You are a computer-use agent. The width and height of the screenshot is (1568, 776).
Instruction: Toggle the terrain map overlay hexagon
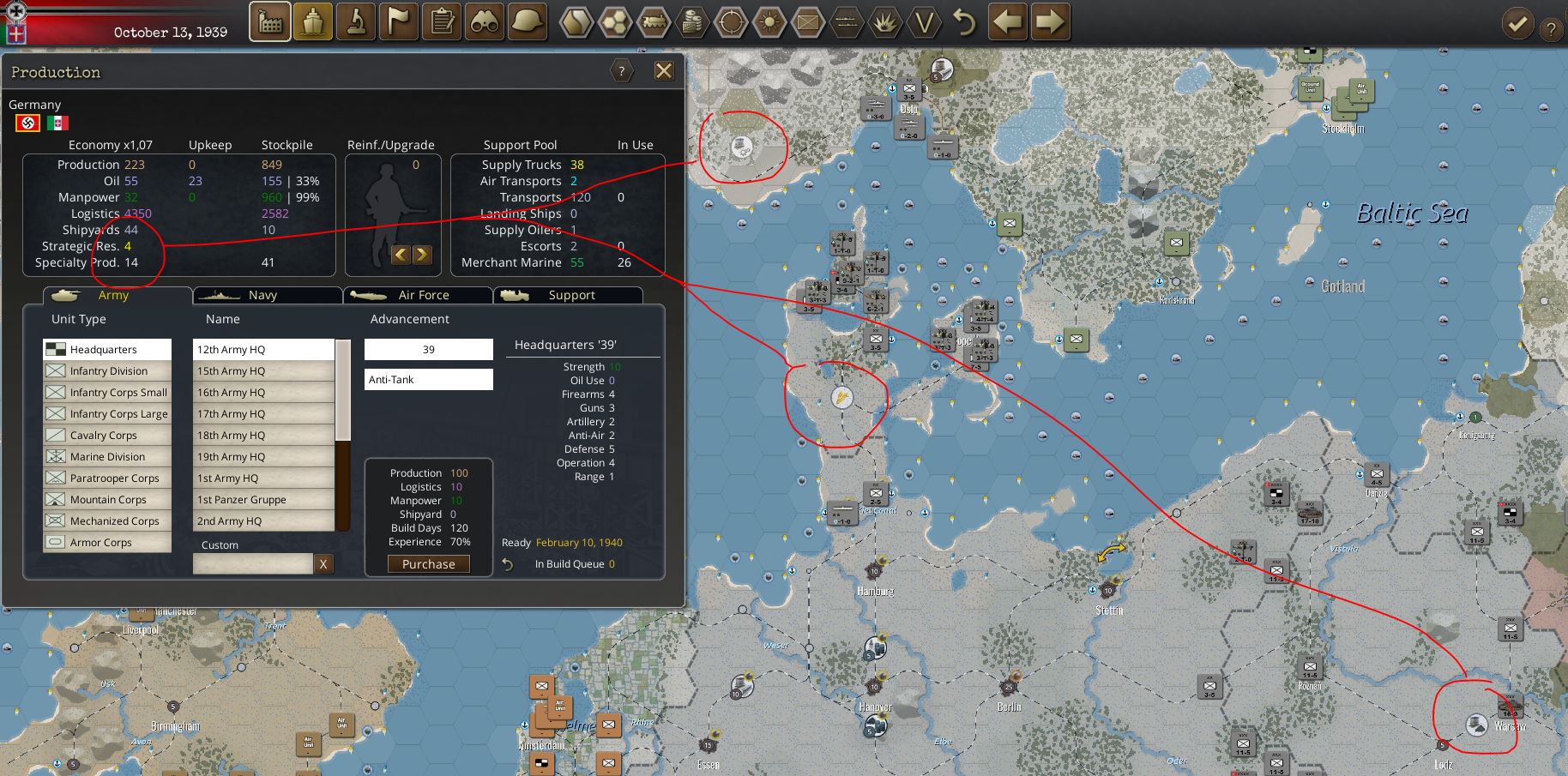pyautogui.click(x=576, y=23)
